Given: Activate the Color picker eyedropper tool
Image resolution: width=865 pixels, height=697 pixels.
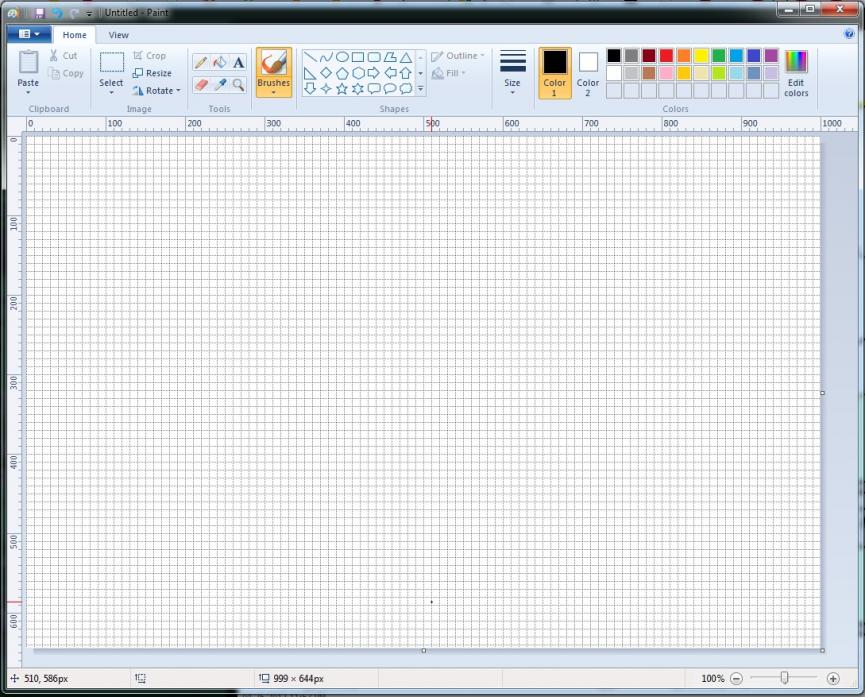Looking at the screenshot, I should pyautogui.click(x=219, y=85).
